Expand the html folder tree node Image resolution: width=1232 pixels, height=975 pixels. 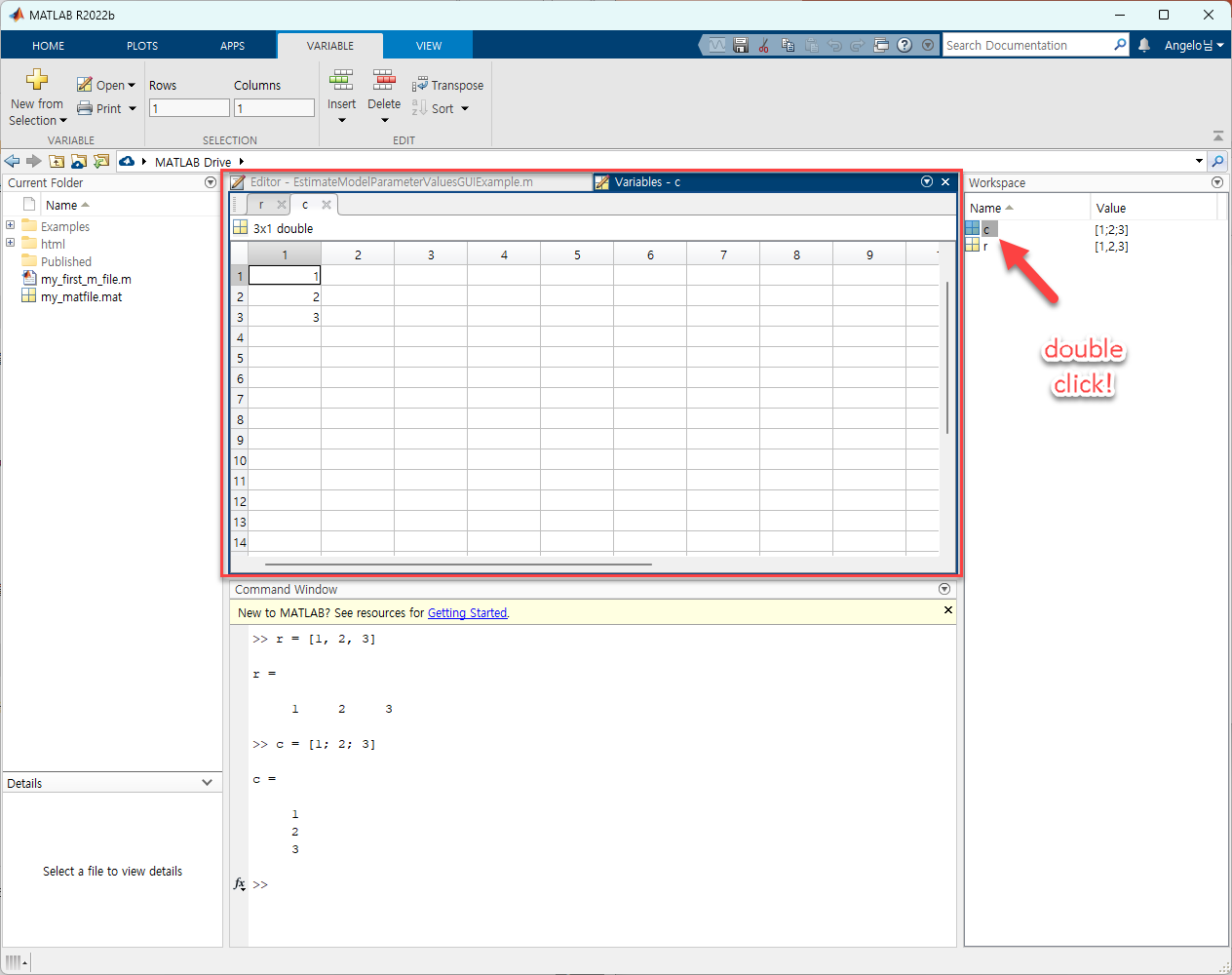pyautogui.click(x=11, y=243)
